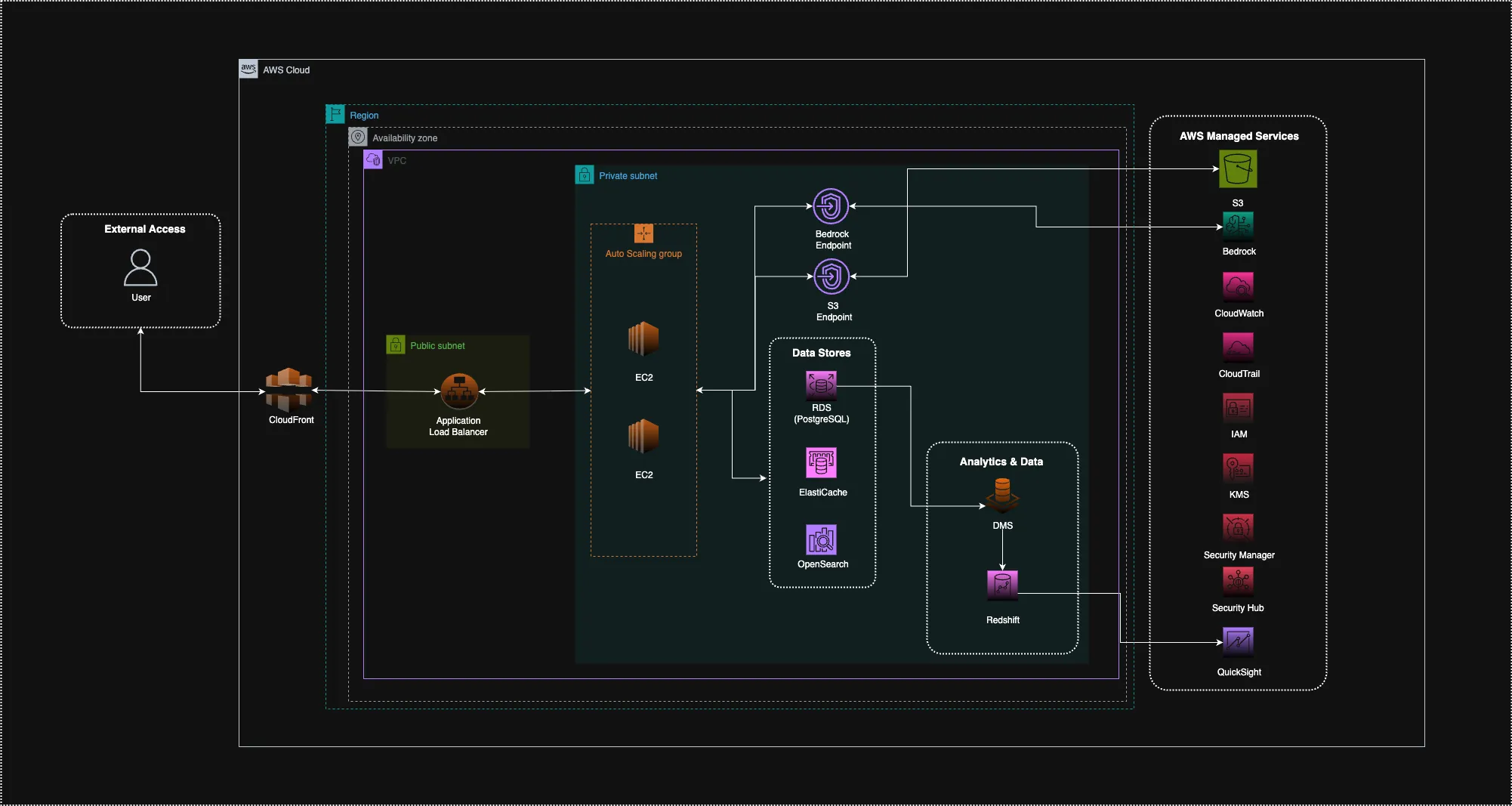
Task: Click the Private subnet lock icon
Action: [x=585, y=174]
